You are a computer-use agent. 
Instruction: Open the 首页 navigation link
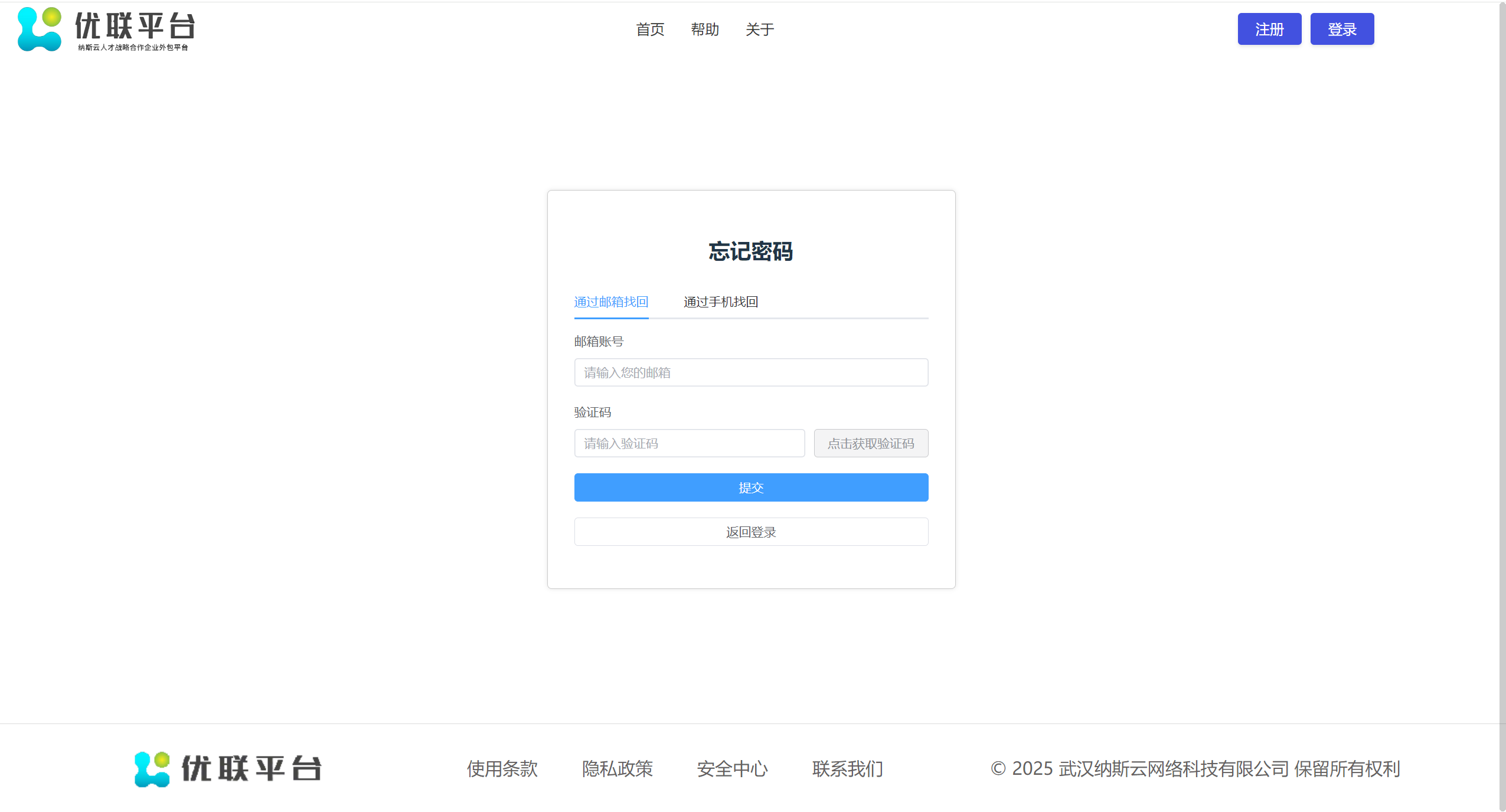click(650, 30)
